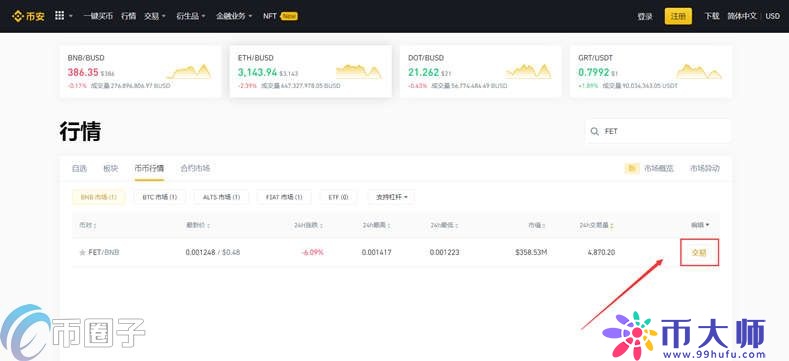Sort the table by 币对 column

88,225
